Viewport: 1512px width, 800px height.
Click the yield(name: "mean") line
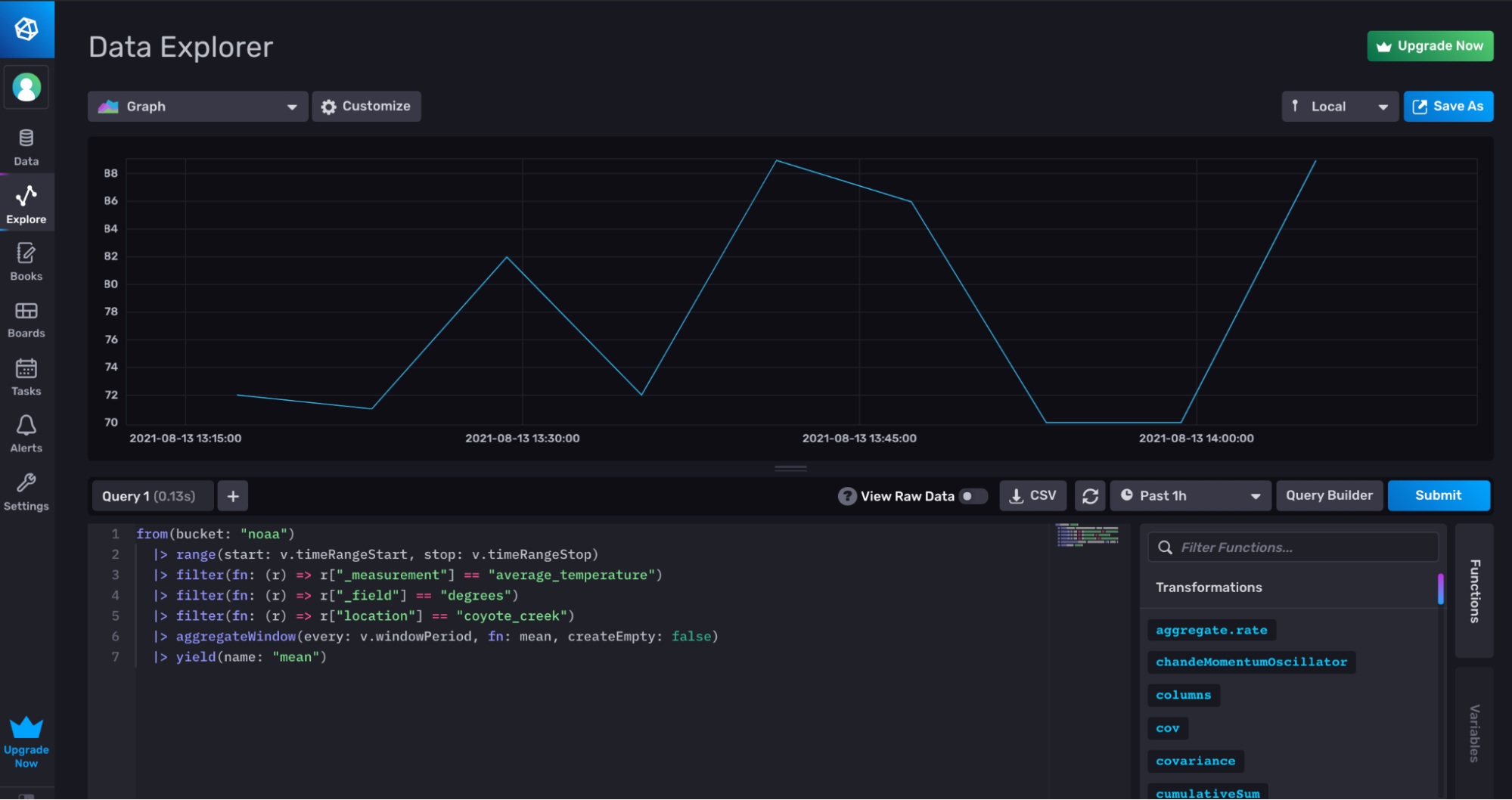point(240,656)
